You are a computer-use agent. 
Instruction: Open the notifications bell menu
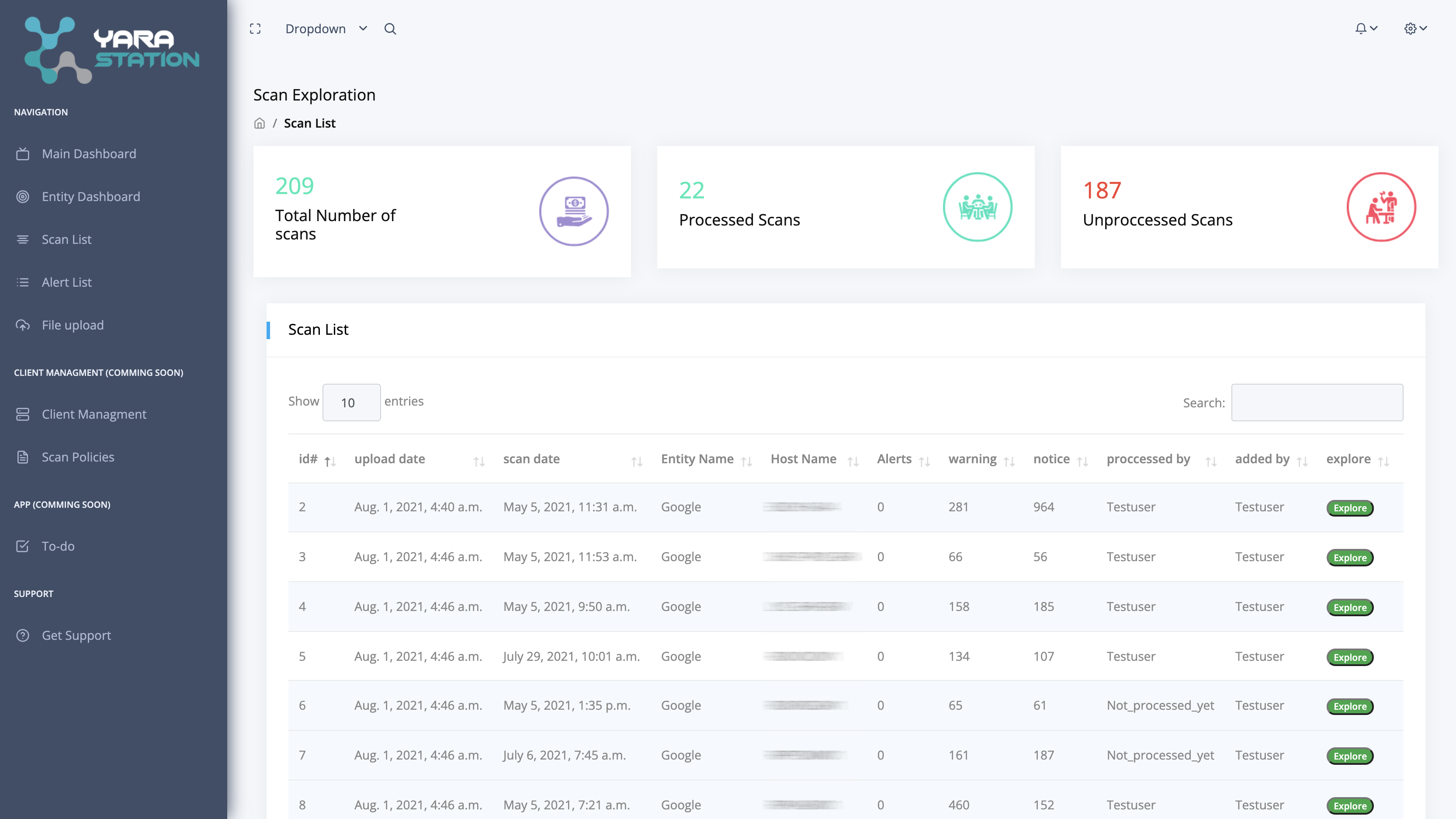(x=1366, y=28)
